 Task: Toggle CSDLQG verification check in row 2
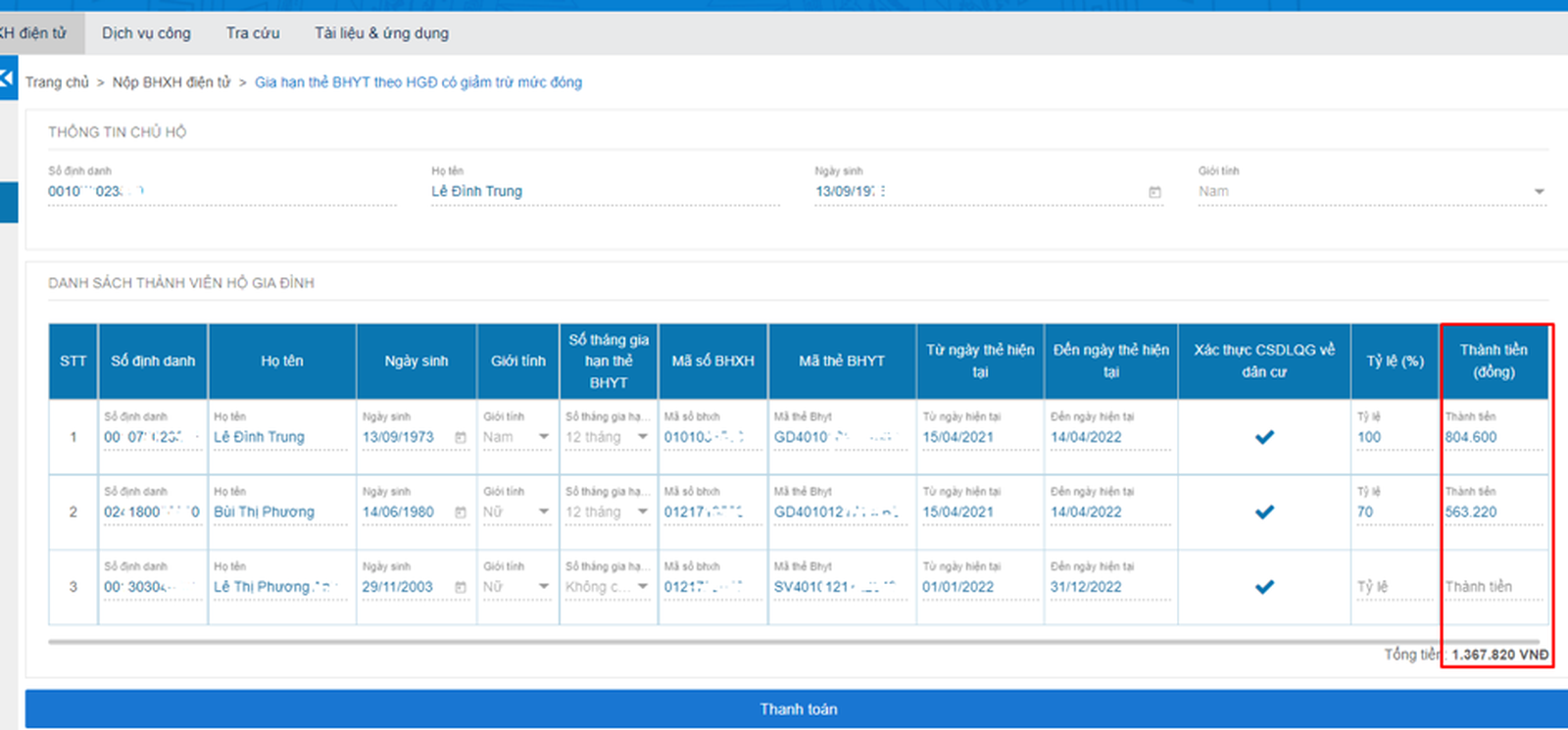(x=1264, y=511)
